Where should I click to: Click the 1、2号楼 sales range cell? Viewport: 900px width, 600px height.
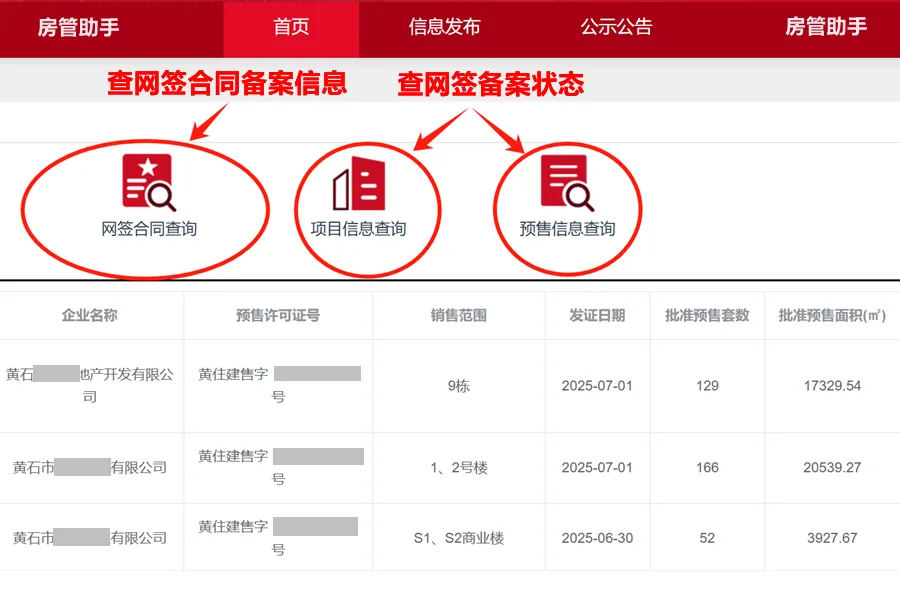pos(458,467)
